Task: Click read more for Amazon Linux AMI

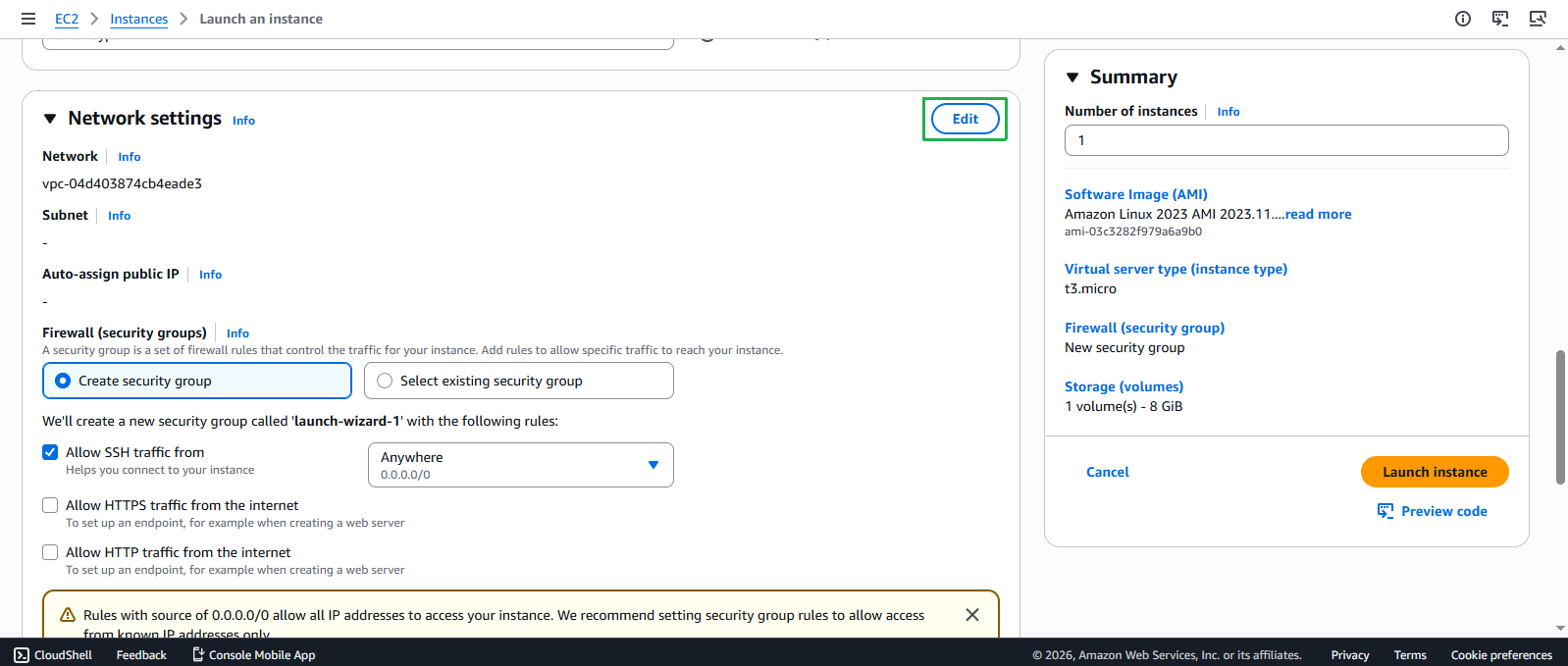Action: [1319, 214]
